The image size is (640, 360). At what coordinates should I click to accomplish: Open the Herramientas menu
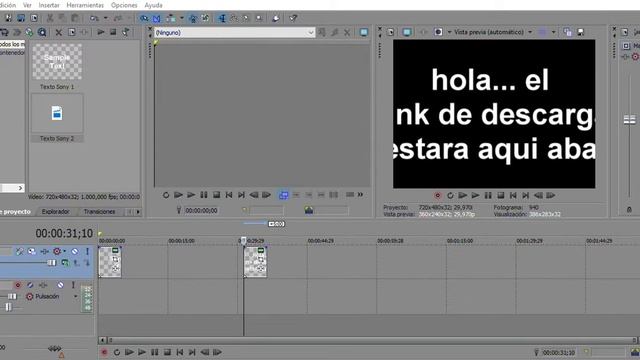point(85,5)
